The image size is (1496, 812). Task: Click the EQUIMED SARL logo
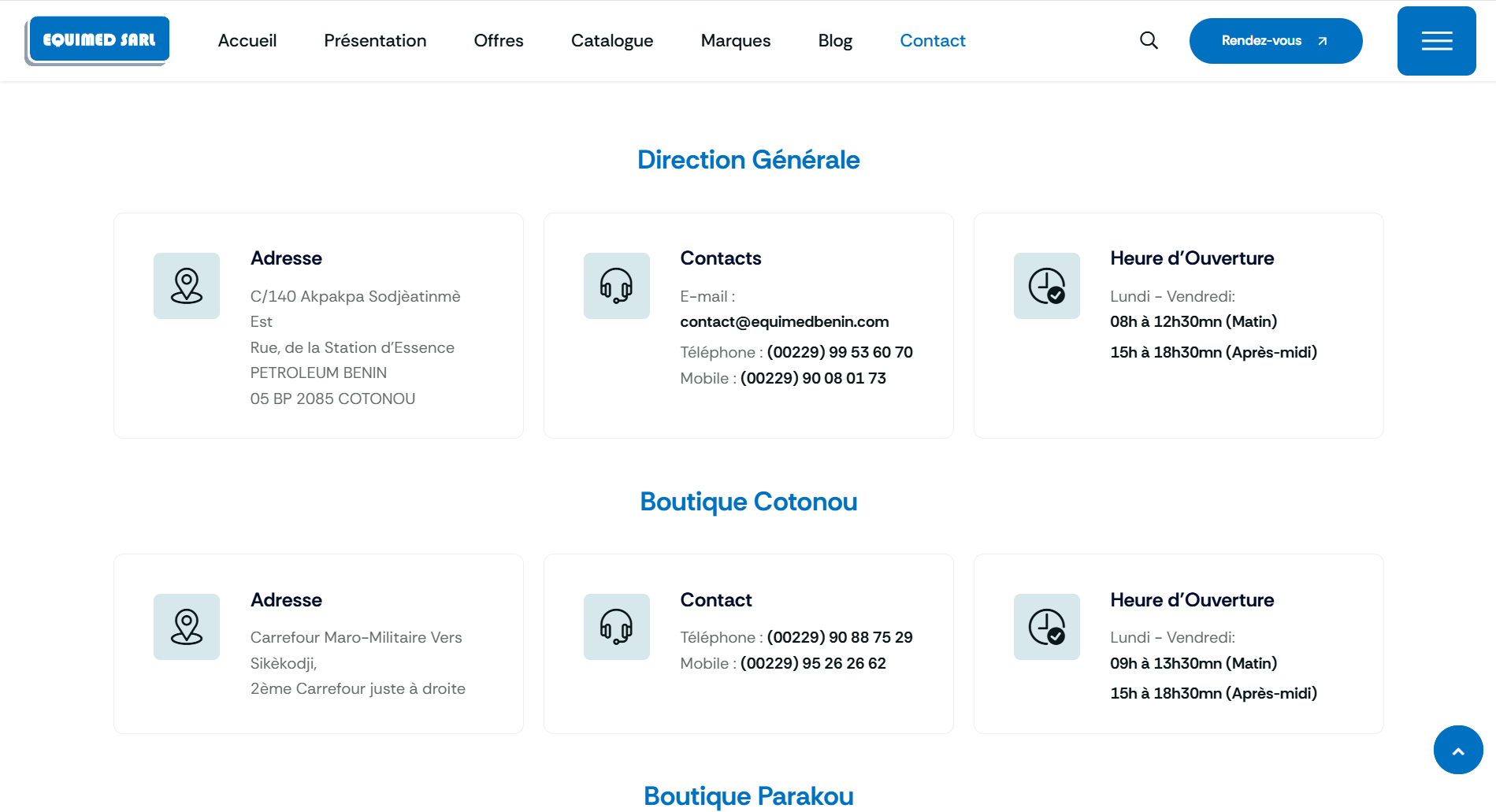(98, 40)
